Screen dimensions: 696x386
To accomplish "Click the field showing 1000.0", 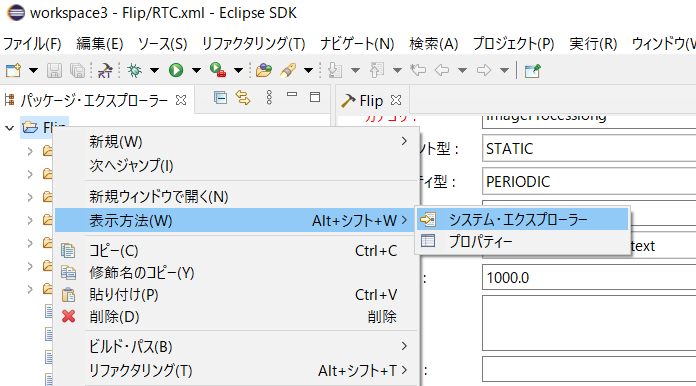I will coord(589,278).
